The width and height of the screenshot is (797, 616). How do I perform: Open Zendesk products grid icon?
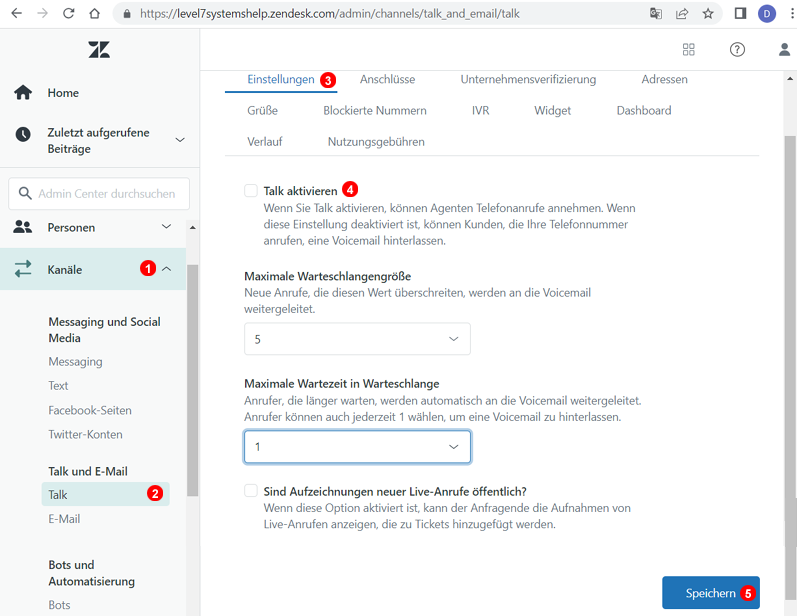click(x=689, y=49)
